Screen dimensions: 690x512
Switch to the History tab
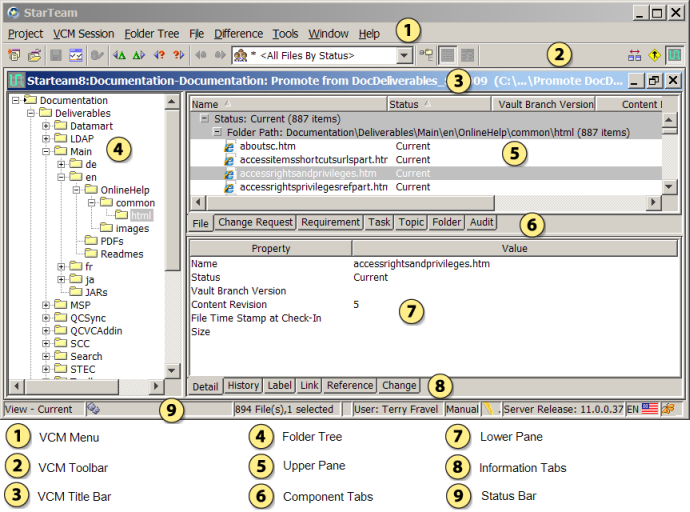pyautogui.click(x=243, y=385)
